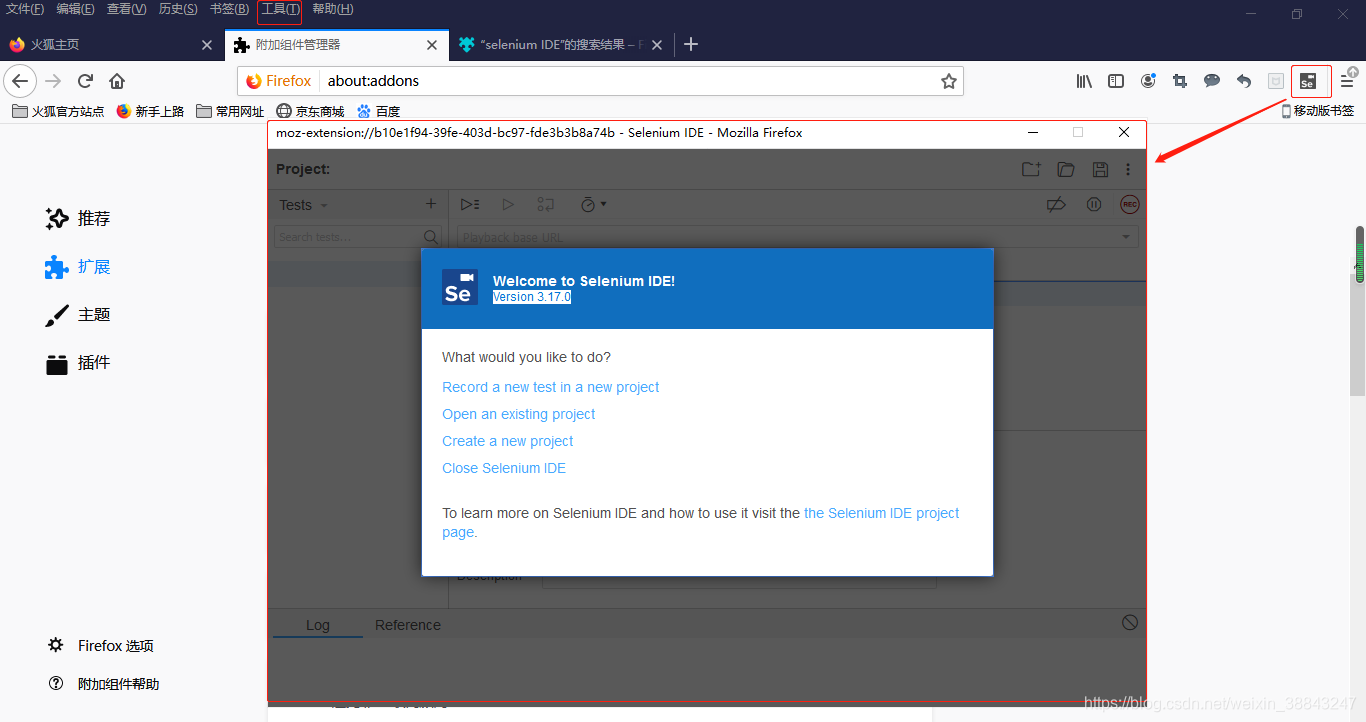
Task: Click the undo arrow toolbar icon
Action: pos(1244,81)
